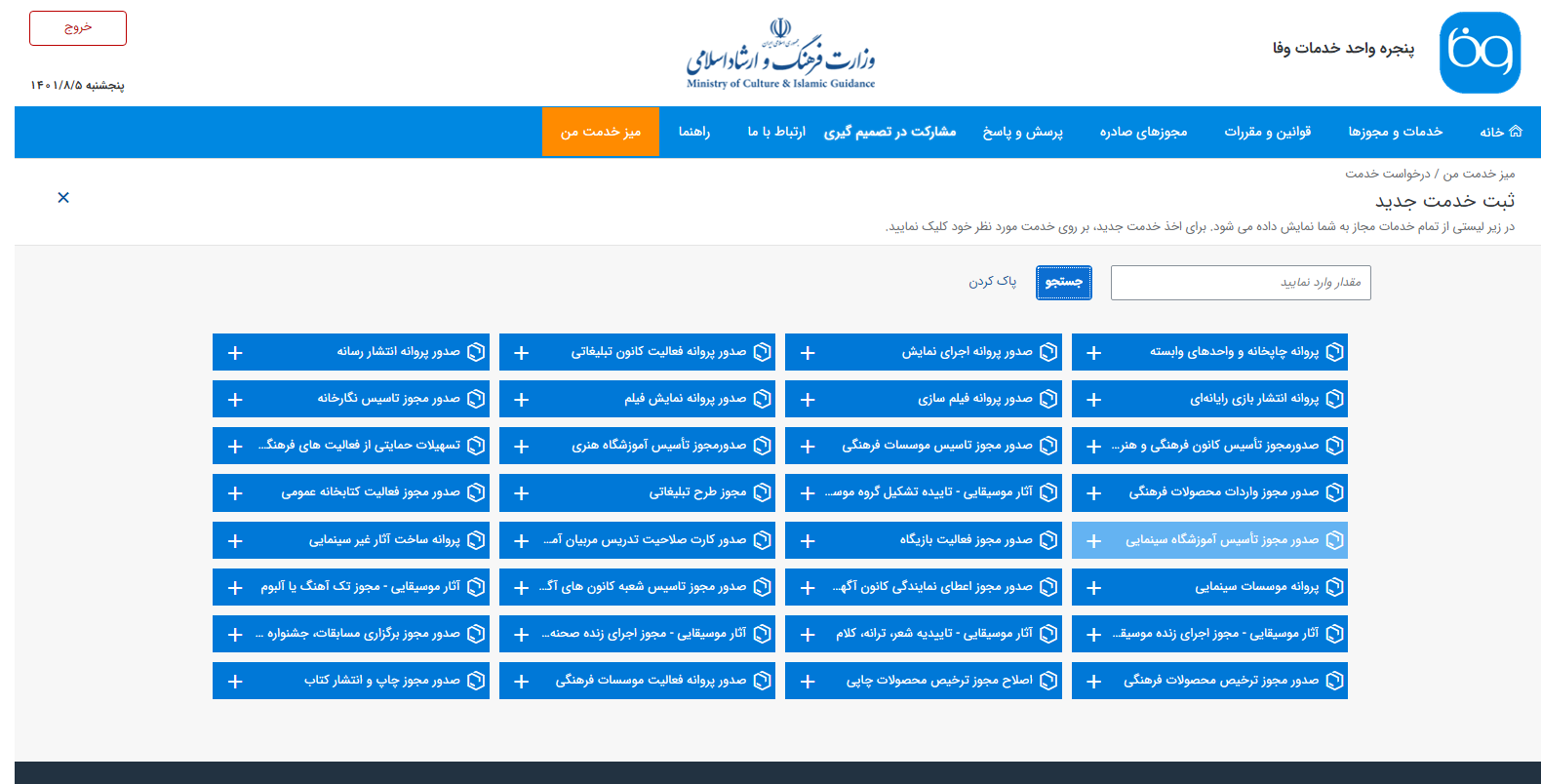Click cube icon of صدور مجوز تاسیس نگارخانه
The height and width of the screenshot is (784, 1541).
476,399
